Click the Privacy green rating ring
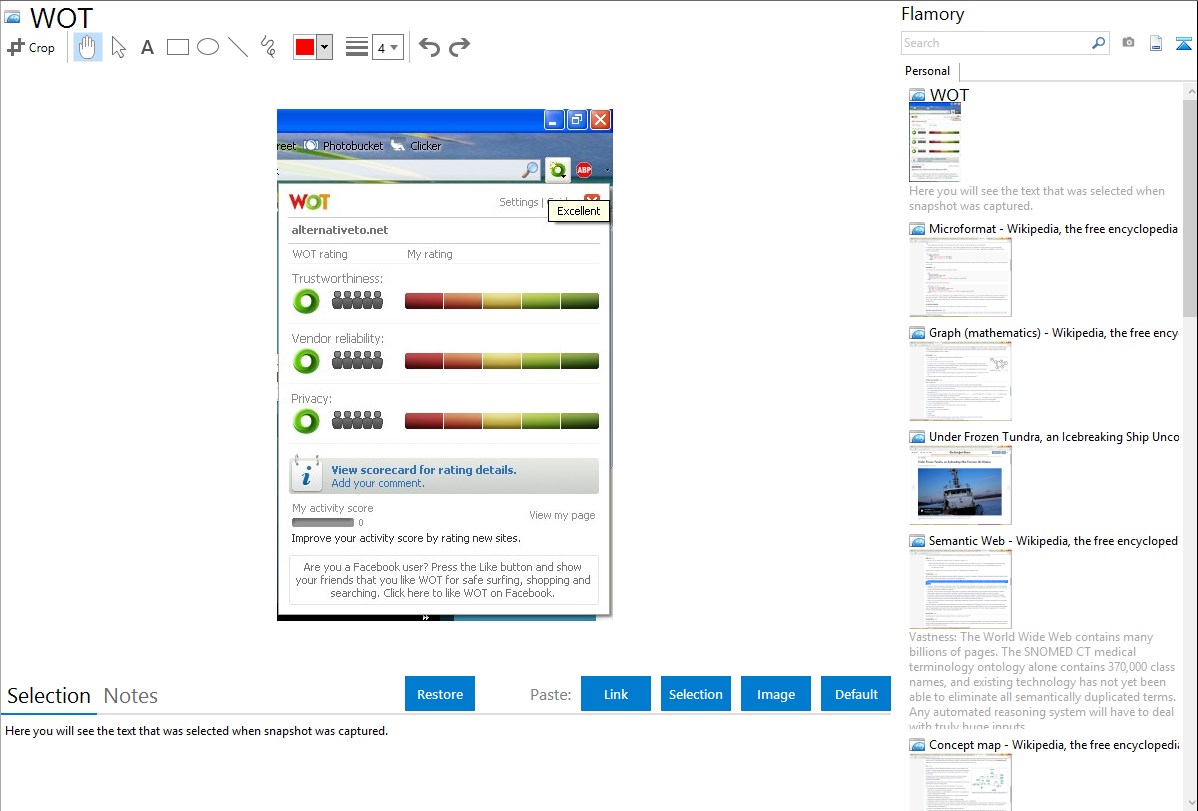The image size is (1198, 811). click(306, 420)
